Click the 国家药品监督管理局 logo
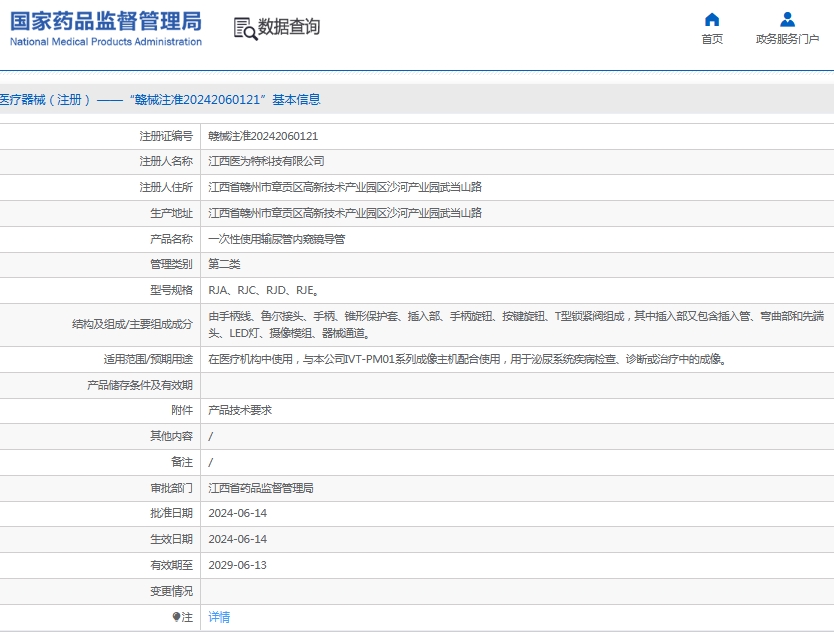The width and height of the screenshot is (834, 636). pyautogui.click(x=106, y=28)
